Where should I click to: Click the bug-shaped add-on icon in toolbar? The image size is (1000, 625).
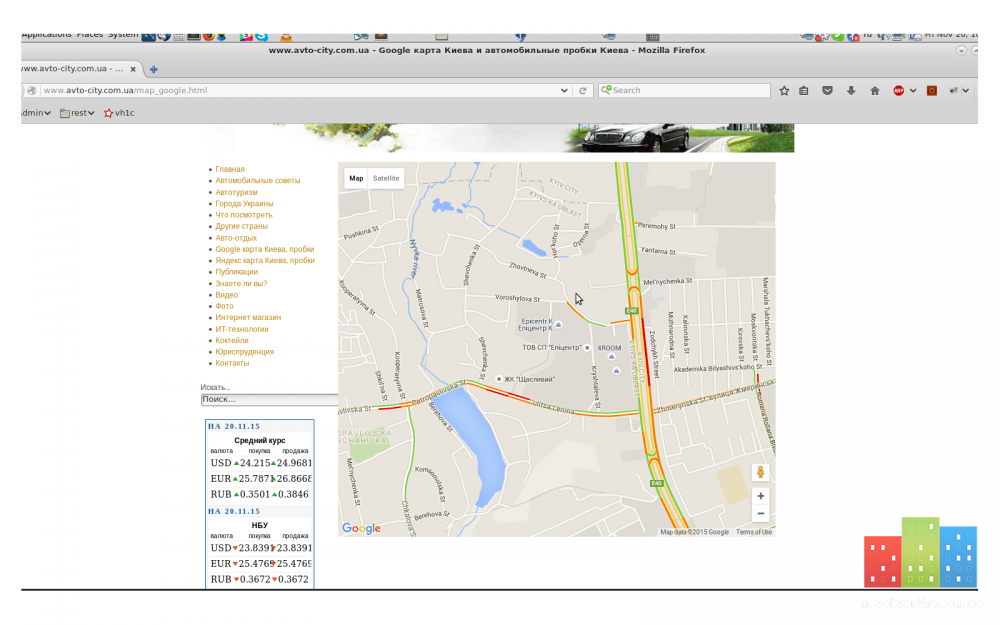click(954, 91)
